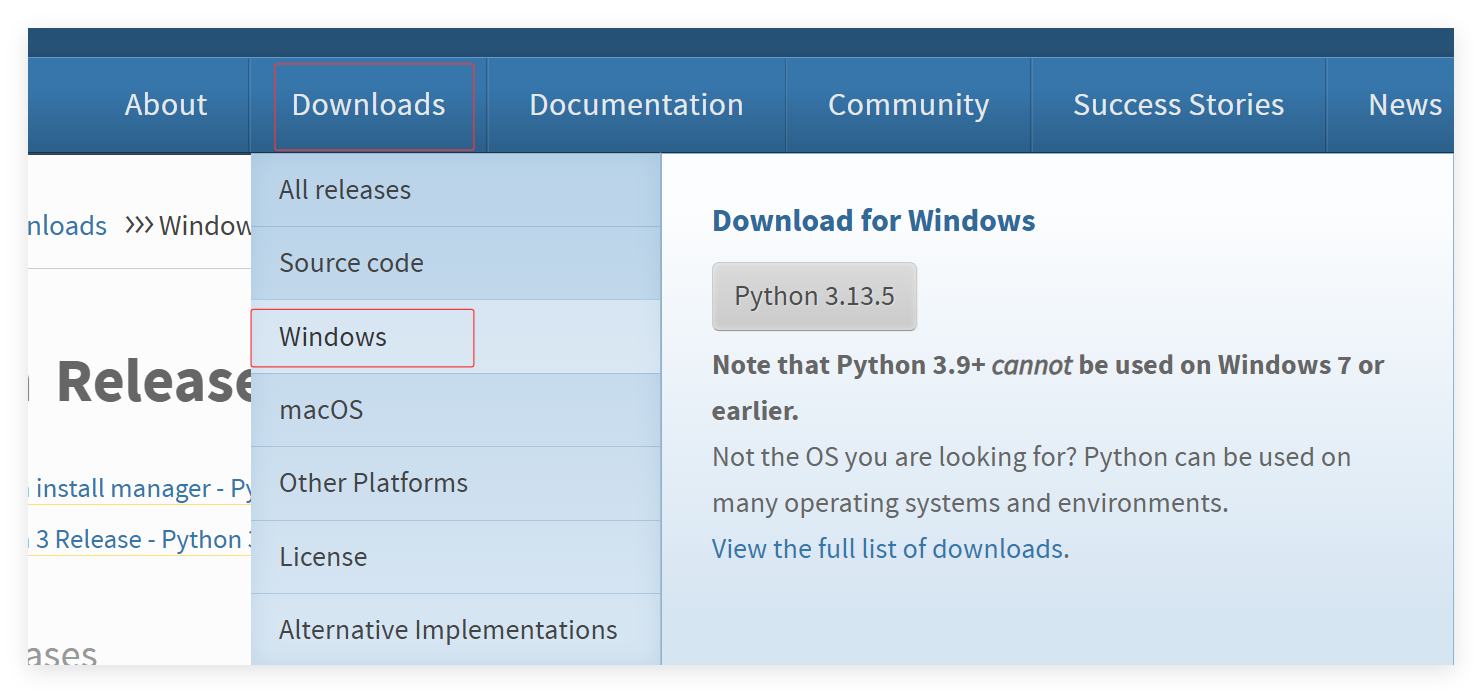
Task: Open the Success Stories menu
Action: pos(1178,105)
